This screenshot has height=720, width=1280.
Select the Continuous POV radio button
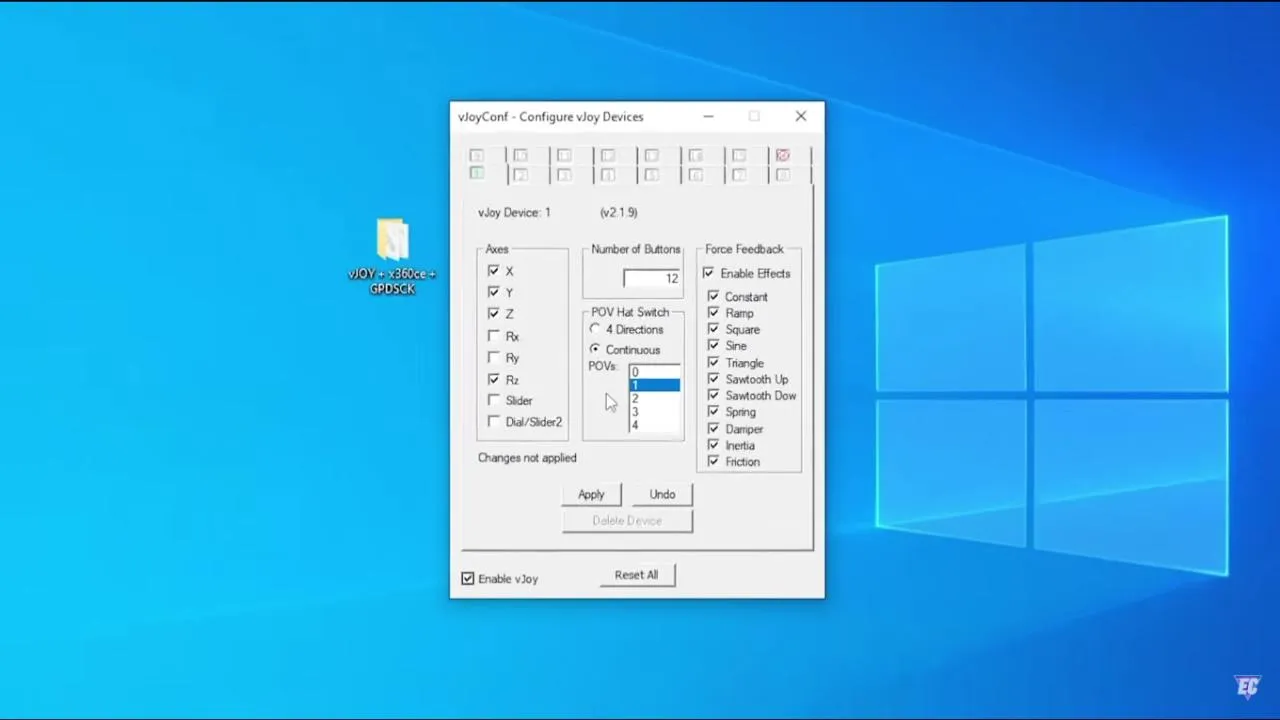pyautogui.click(x=595, y=349)
